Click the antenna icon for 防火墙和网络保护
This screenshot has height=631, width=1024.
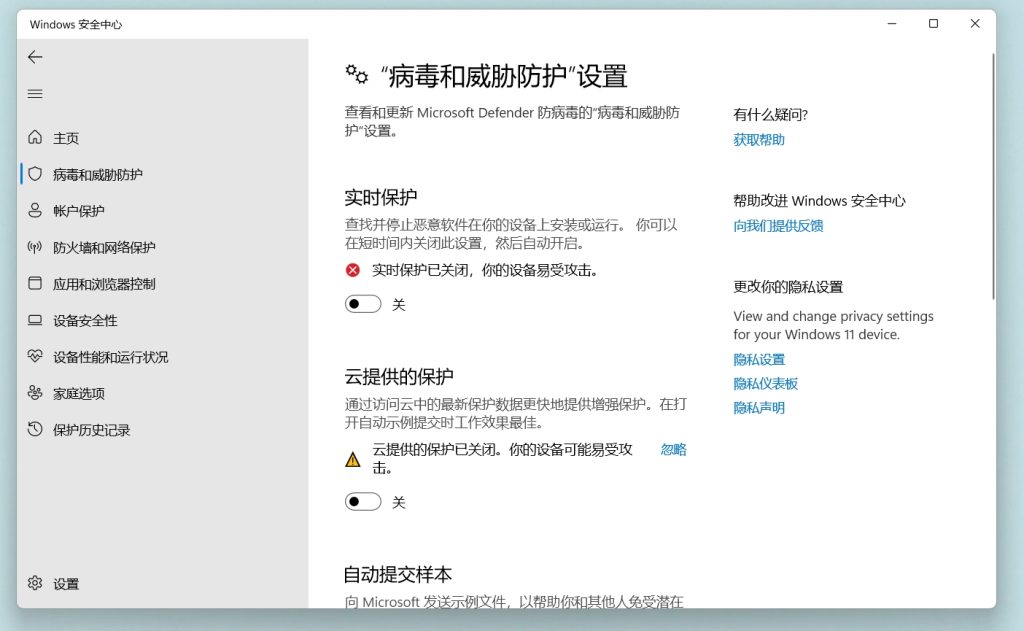(35, 247)
